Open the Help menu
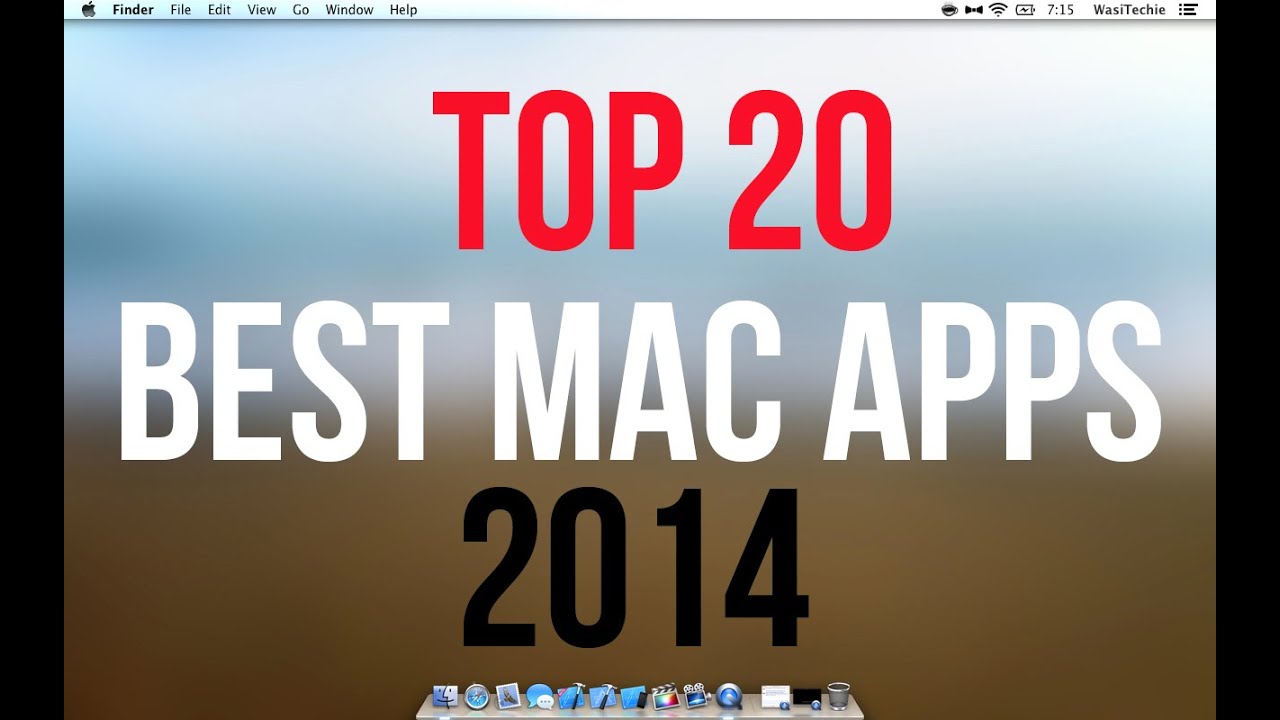This screenshot has width=1280, height=720. click(x=403, y=10)
